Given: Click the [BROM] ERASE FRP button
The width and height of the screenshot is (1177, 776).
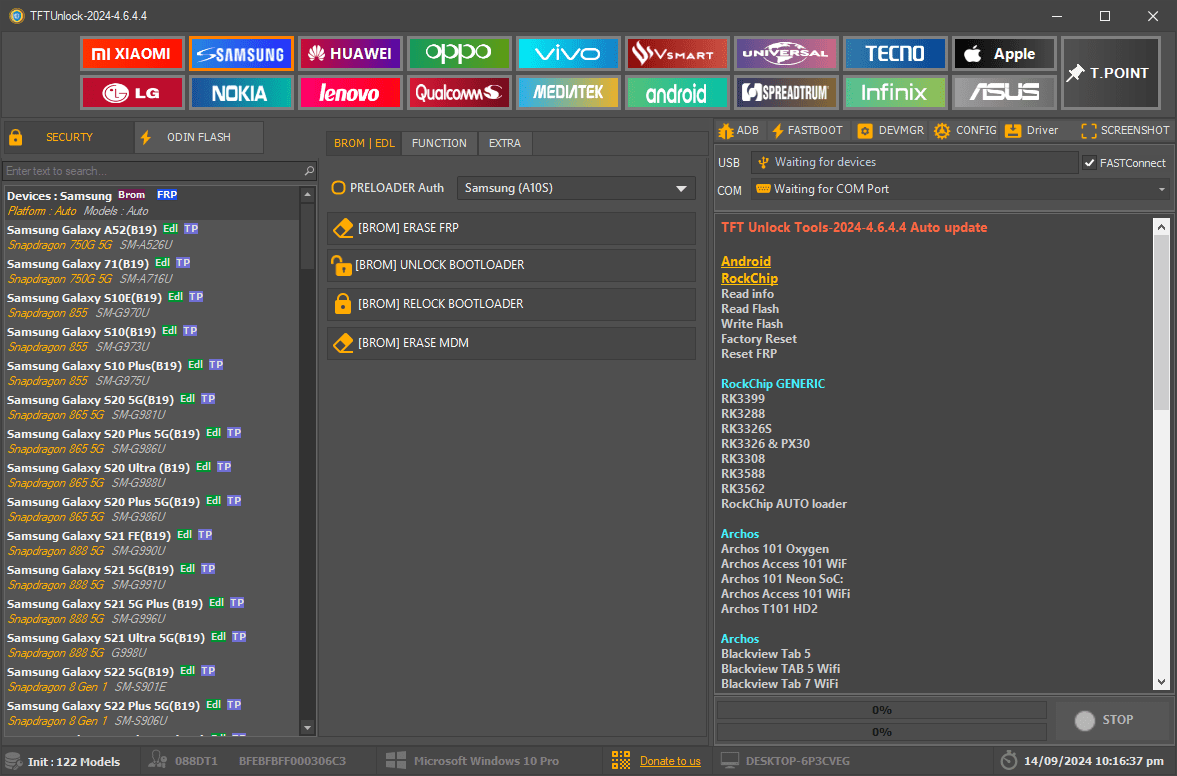Looking at the screenshot, I should pos(511,228).
